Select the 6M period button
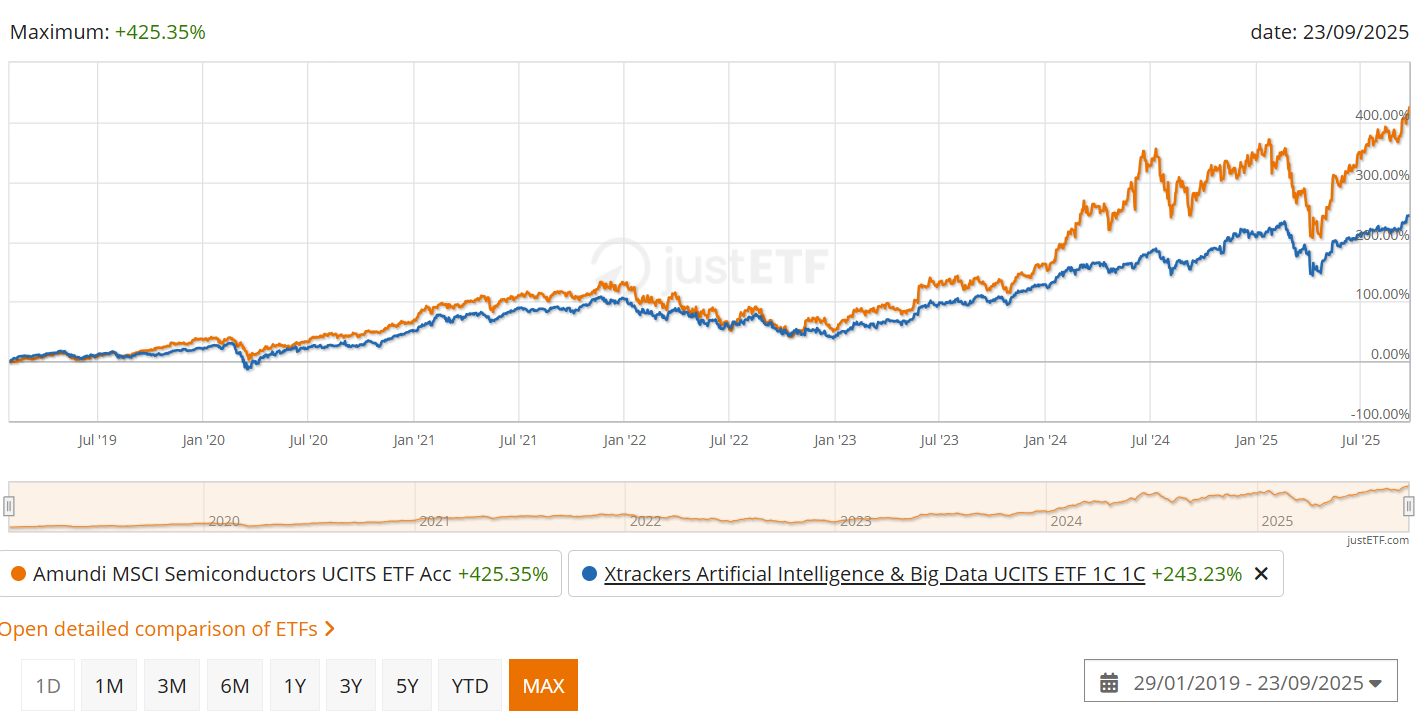 pyautogui.click(x=234, y=686)
